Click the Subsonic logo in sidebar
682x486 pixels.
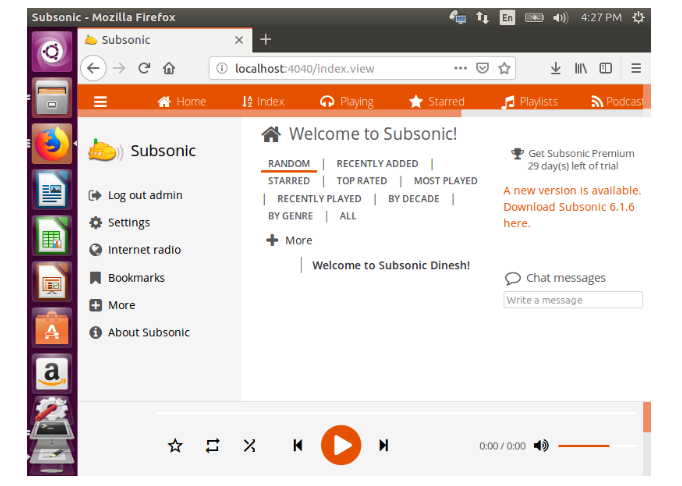tap(105, 151)
